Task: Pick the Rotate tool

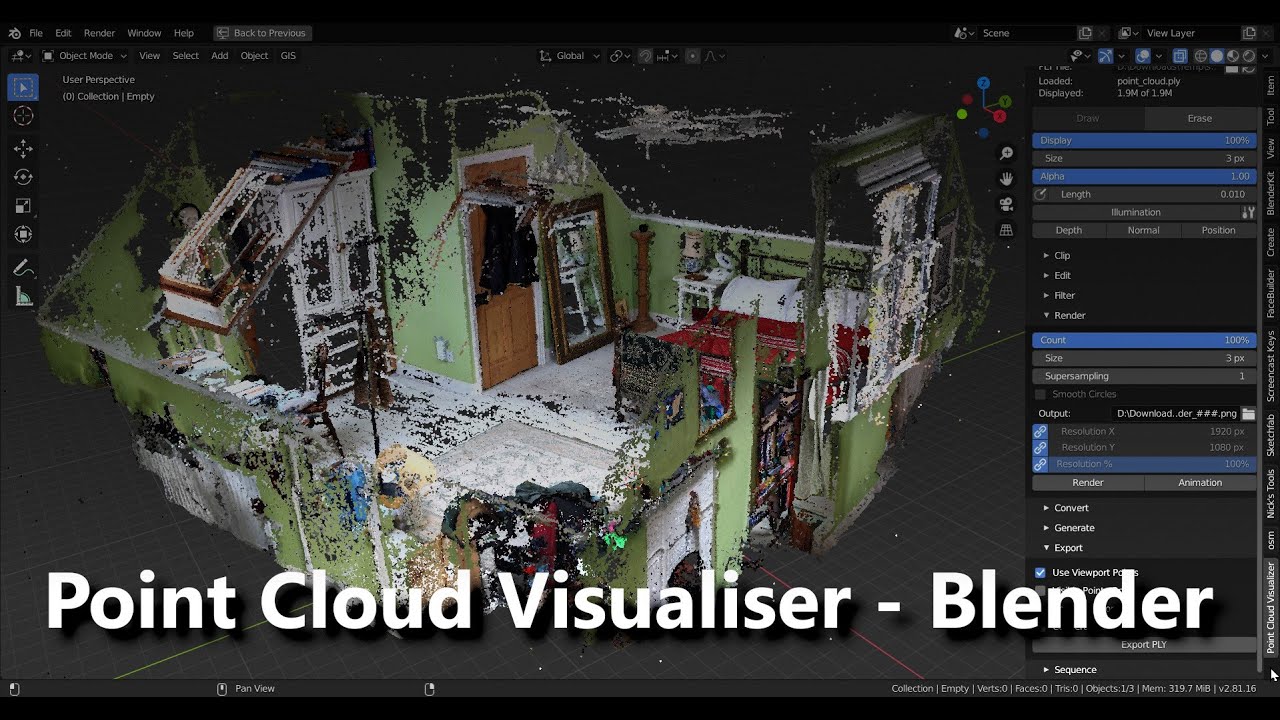Action: pyautogui.click(x=23, y=177)
